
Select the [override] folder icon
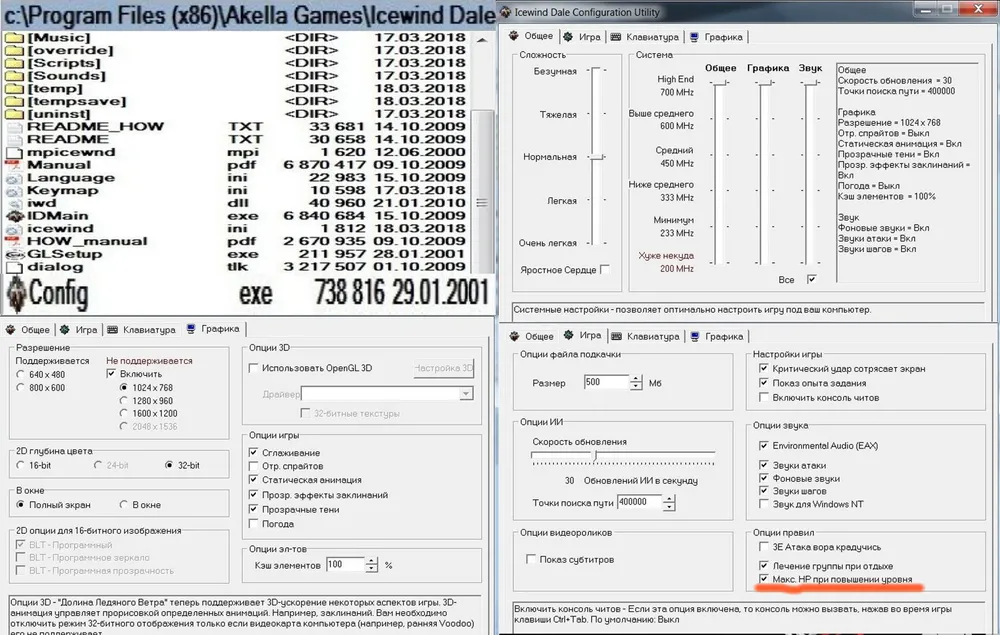pos(14,50)
